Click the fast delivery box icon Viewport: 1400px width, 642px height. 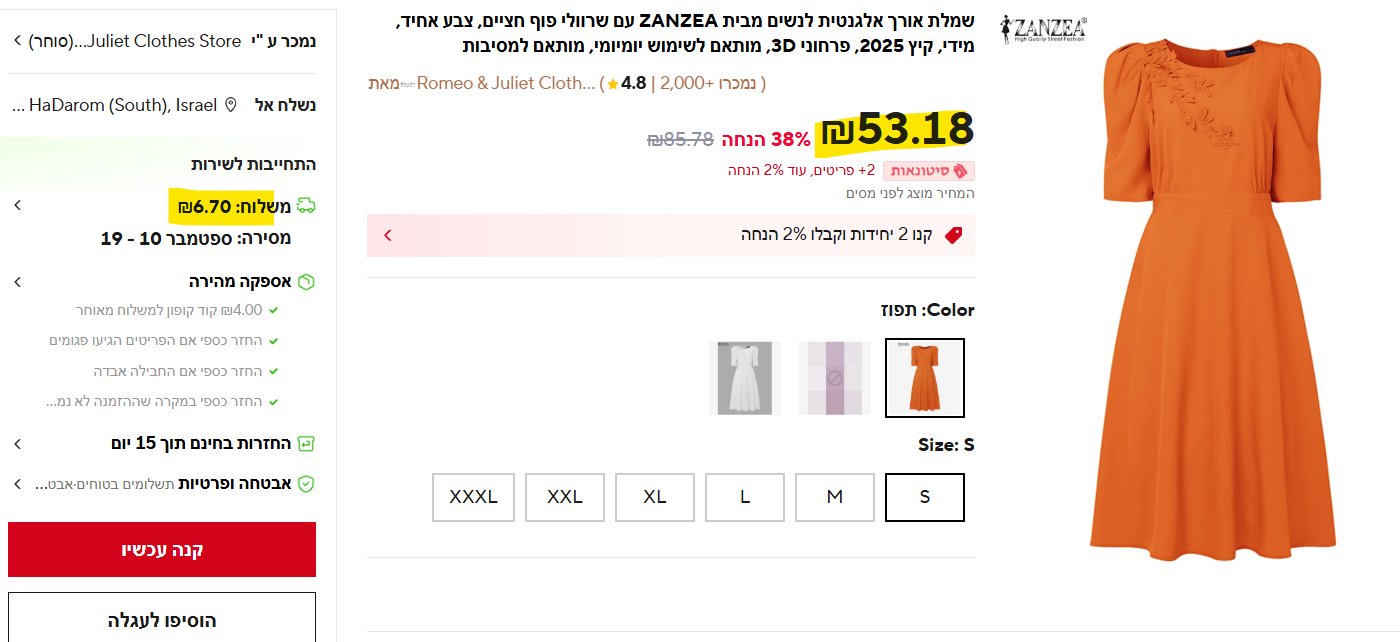click(x=307, y=282)
